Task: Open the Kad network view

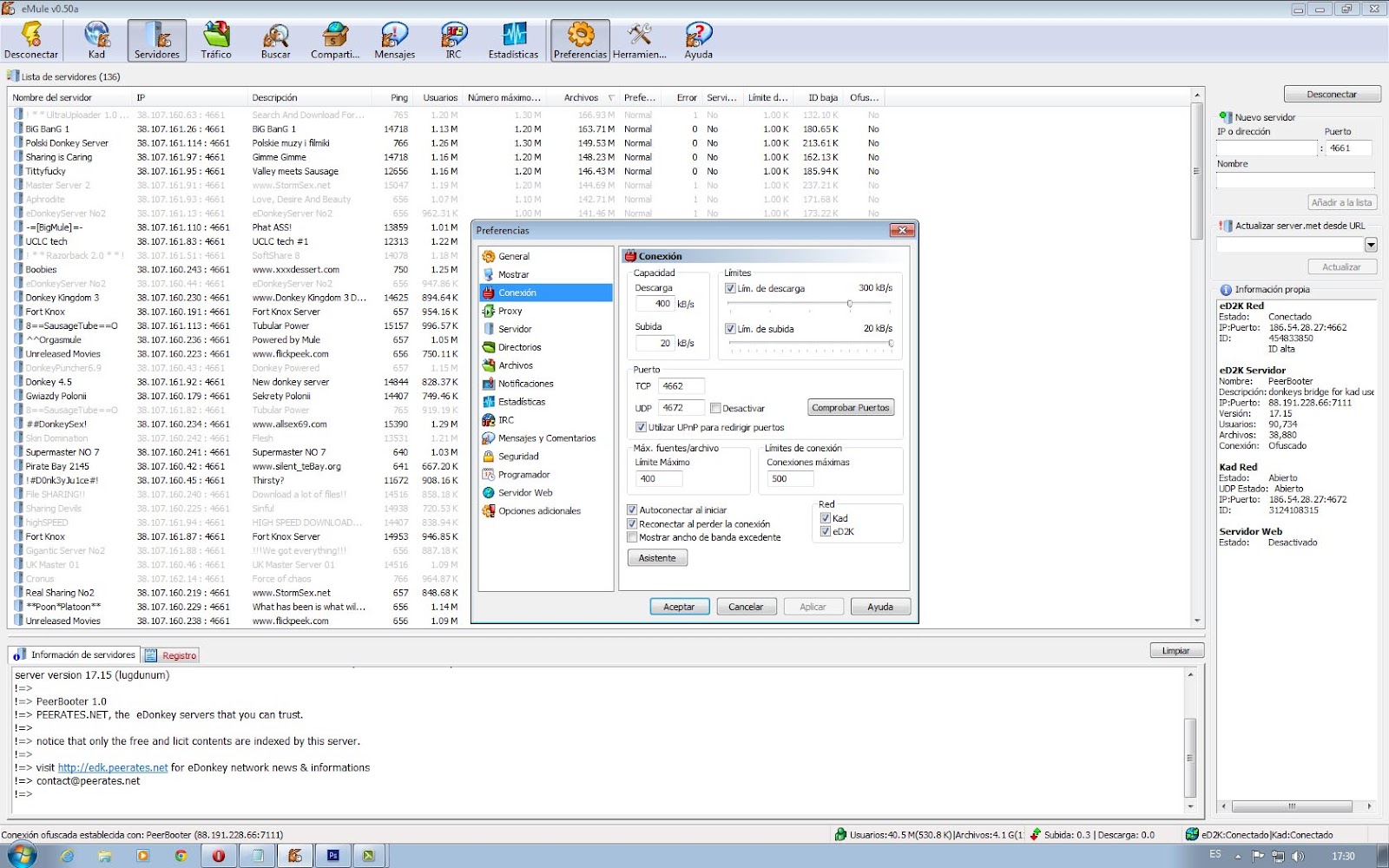Action: pyautogui.click(x=95, y=39)
